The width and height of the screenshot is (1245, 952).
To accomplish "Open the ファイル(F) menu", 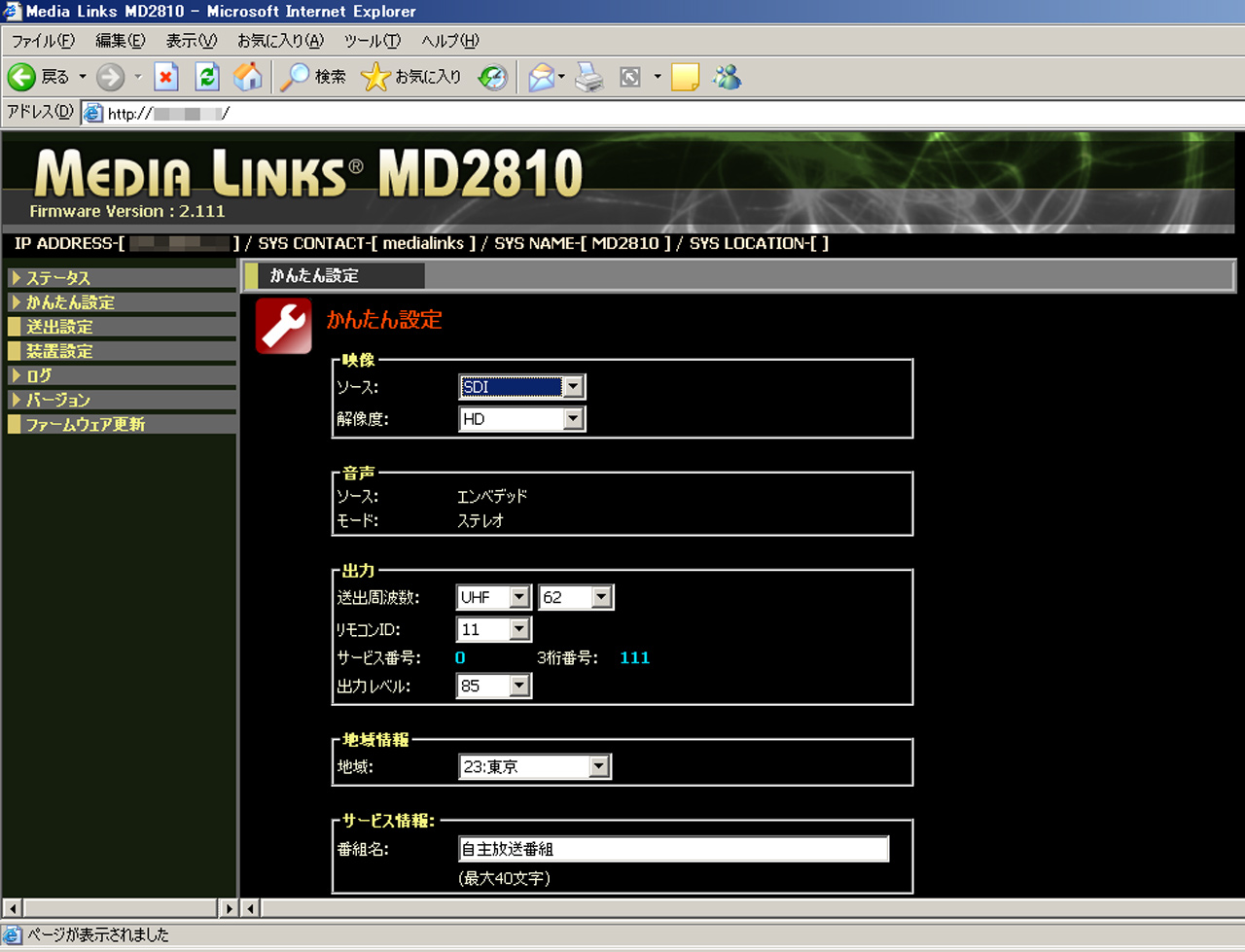I will click(x=42, y=41).
